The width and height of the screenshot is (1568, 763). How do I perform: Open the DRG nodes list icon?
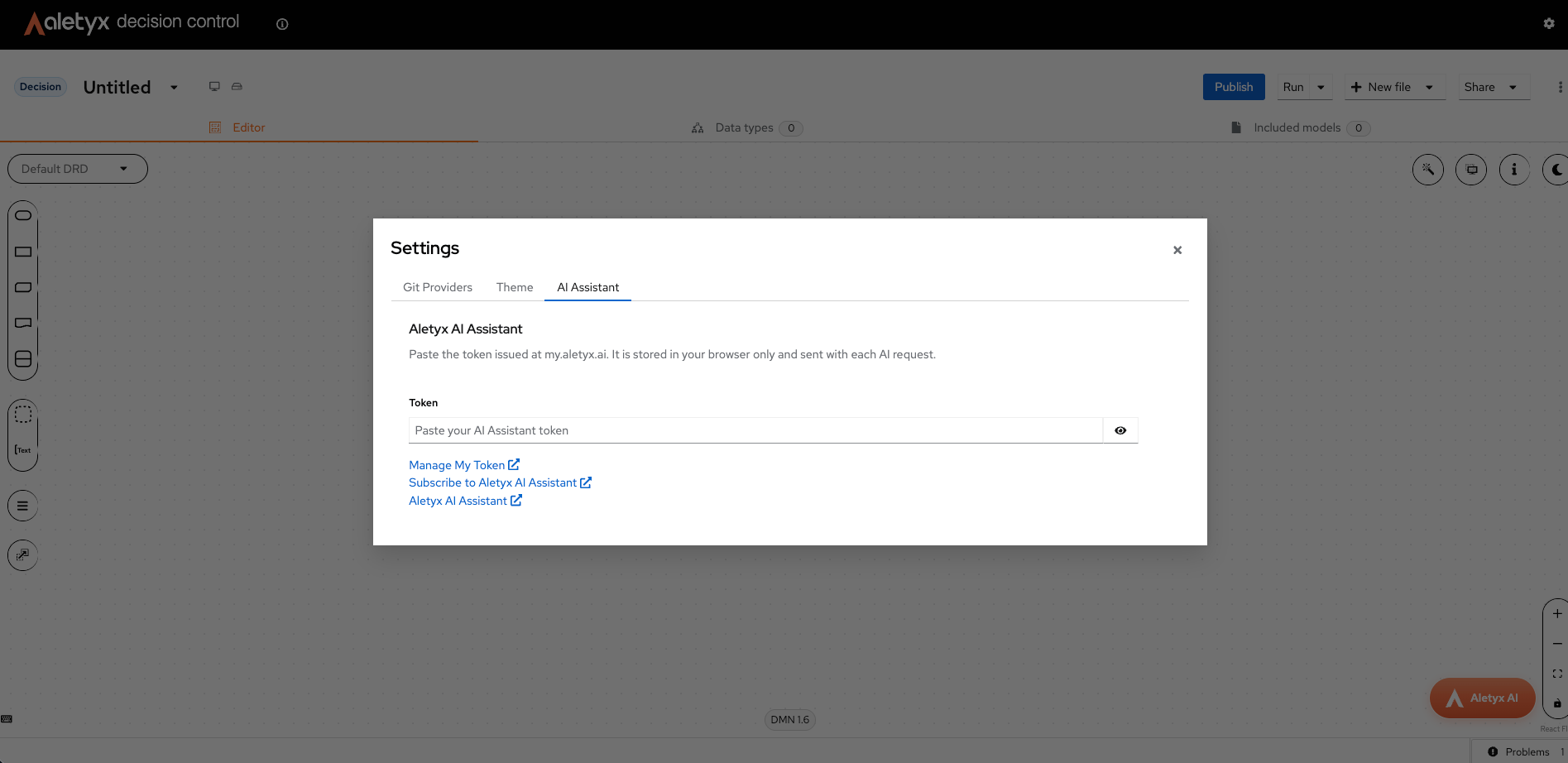pyautogui.click(x=23, y=506)
